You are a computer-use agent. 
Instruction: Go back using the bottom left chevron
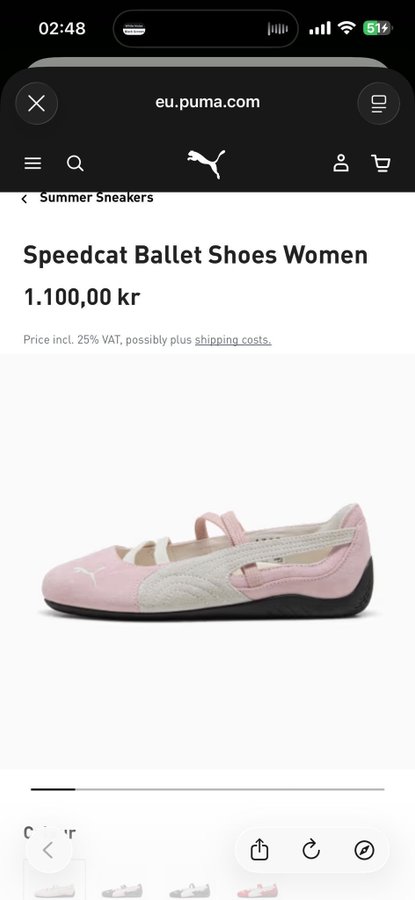tap(48, 850)
